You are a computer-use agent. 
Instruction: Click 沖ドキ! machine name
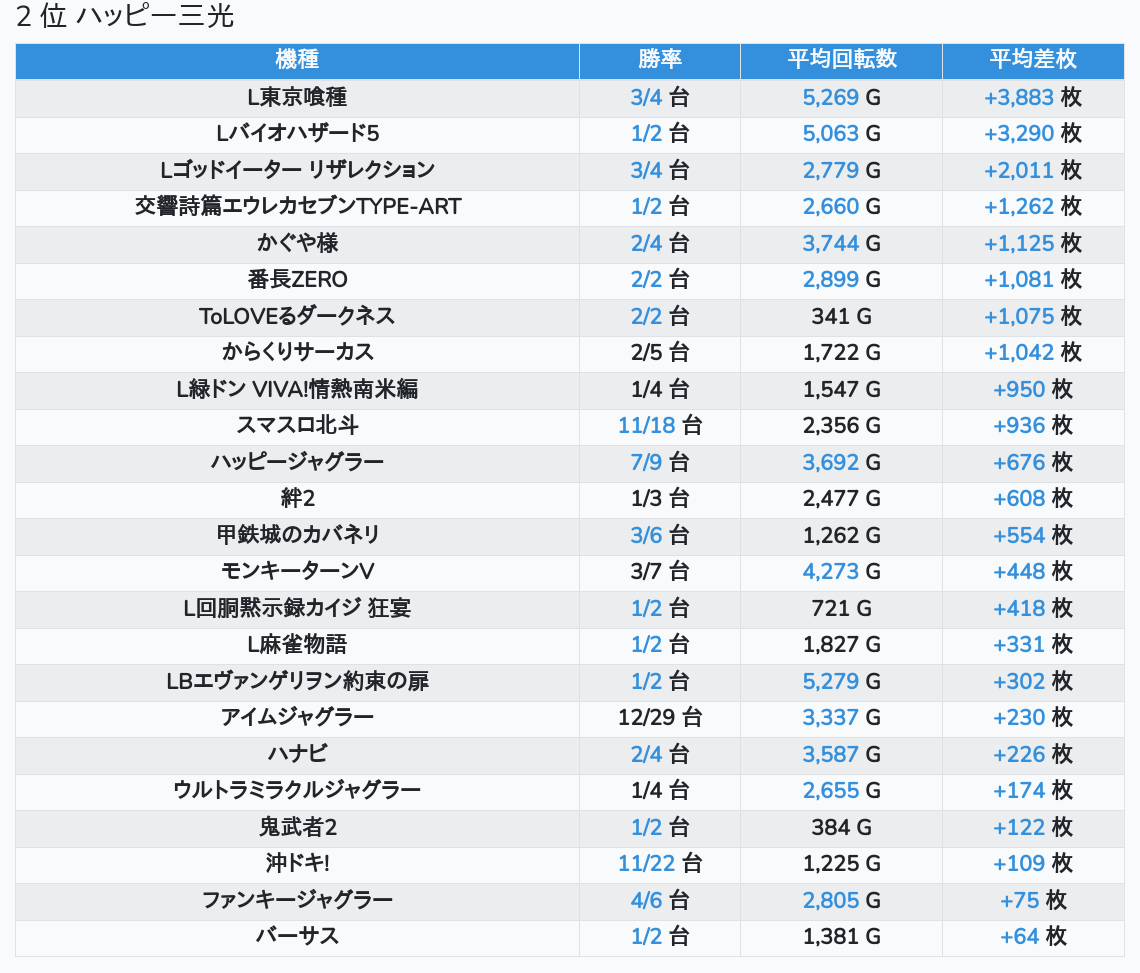click(297, 863)
